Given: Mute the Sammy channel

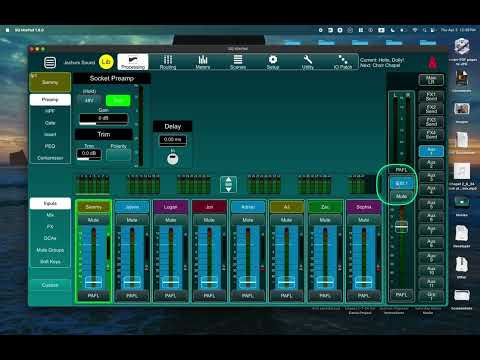Looking at the screenshot, I should (x=93, y=220).
